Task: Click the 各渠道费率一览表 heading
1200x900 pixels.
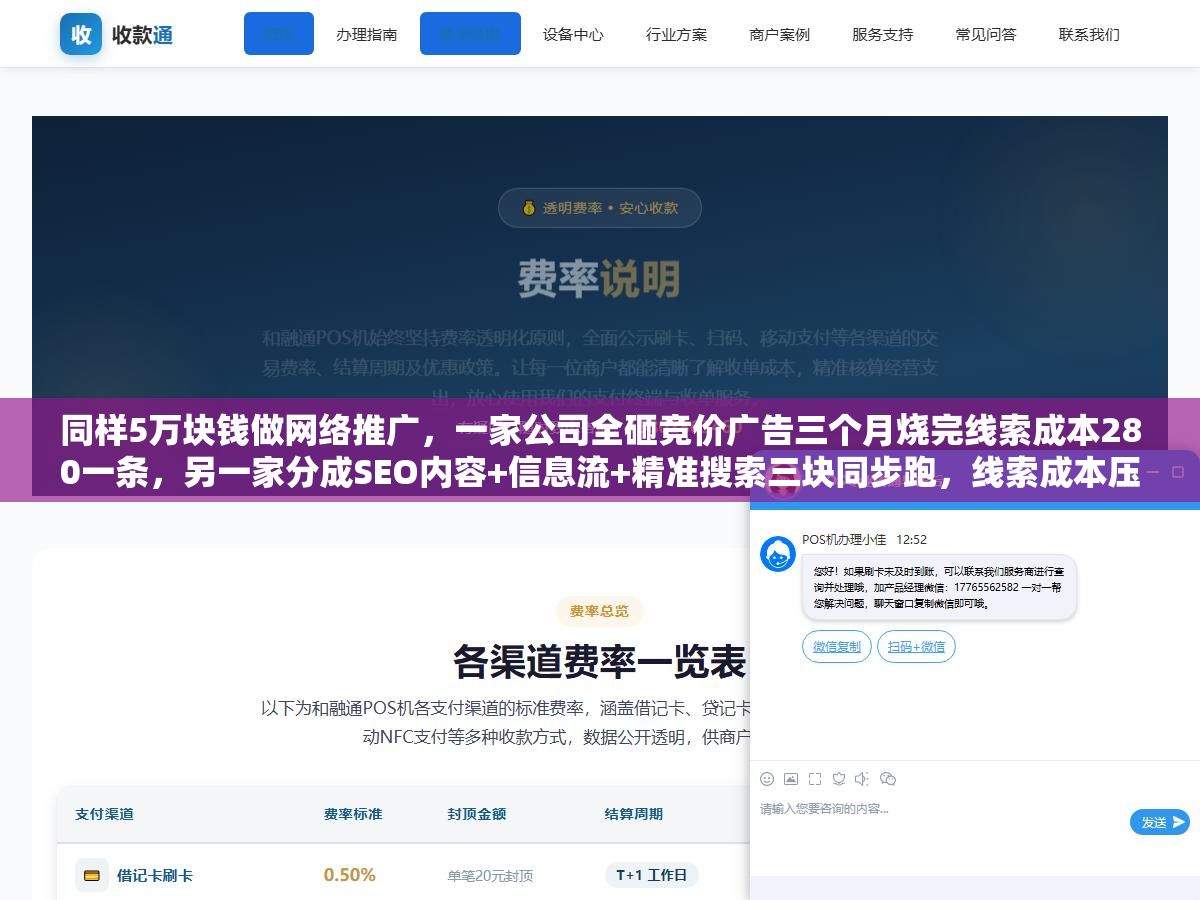Action: [x=600, y=662]
